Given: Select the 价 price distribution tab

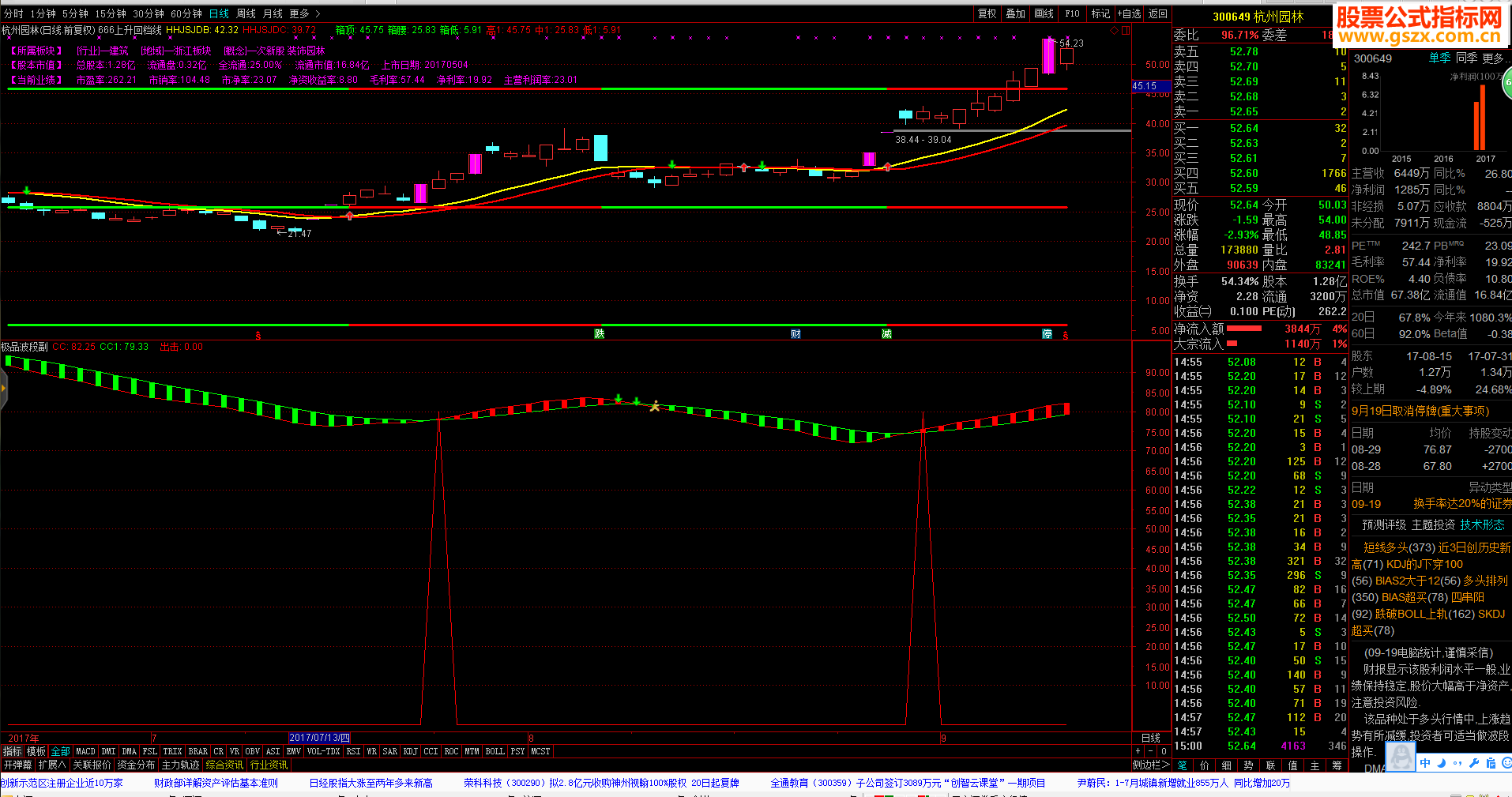Looking at the screenshot, I should 1204,765.
